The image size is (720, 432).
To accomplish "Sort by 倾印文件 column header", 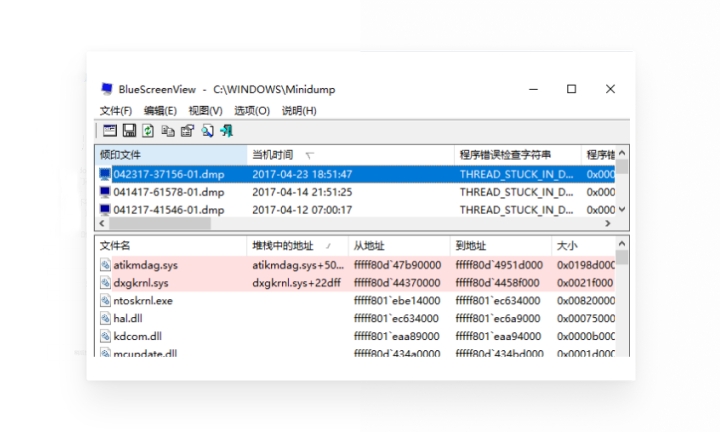I will point(171,155).
